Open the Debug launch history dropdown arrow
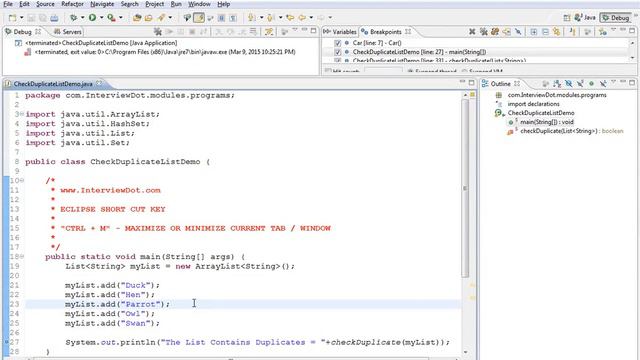 point(82,18)
